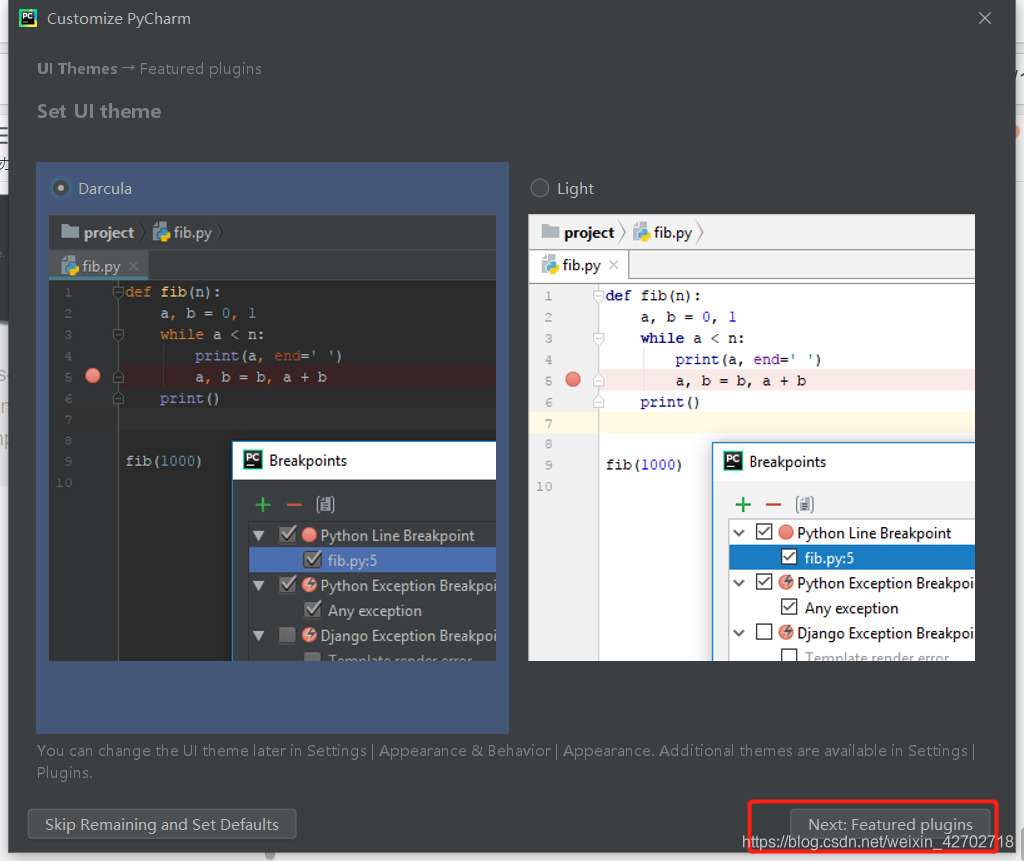1024x861 pixels.
Task: Toggle Any exception checkbox in Light preview
Action: point(789,607)
